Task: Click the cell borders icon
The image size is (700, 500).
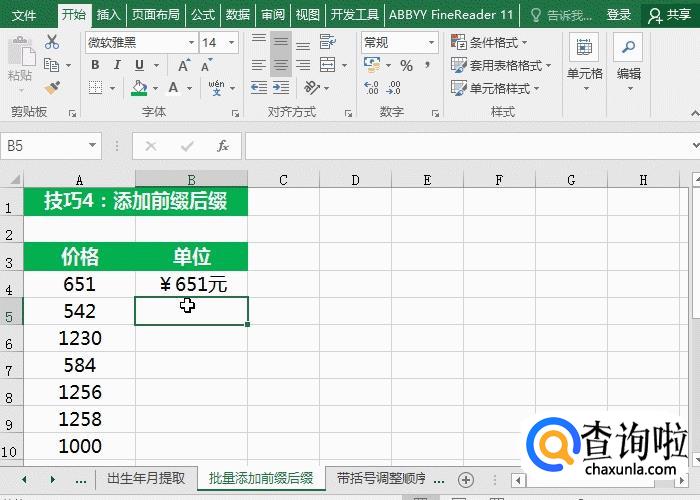Action: coord(95,88)
